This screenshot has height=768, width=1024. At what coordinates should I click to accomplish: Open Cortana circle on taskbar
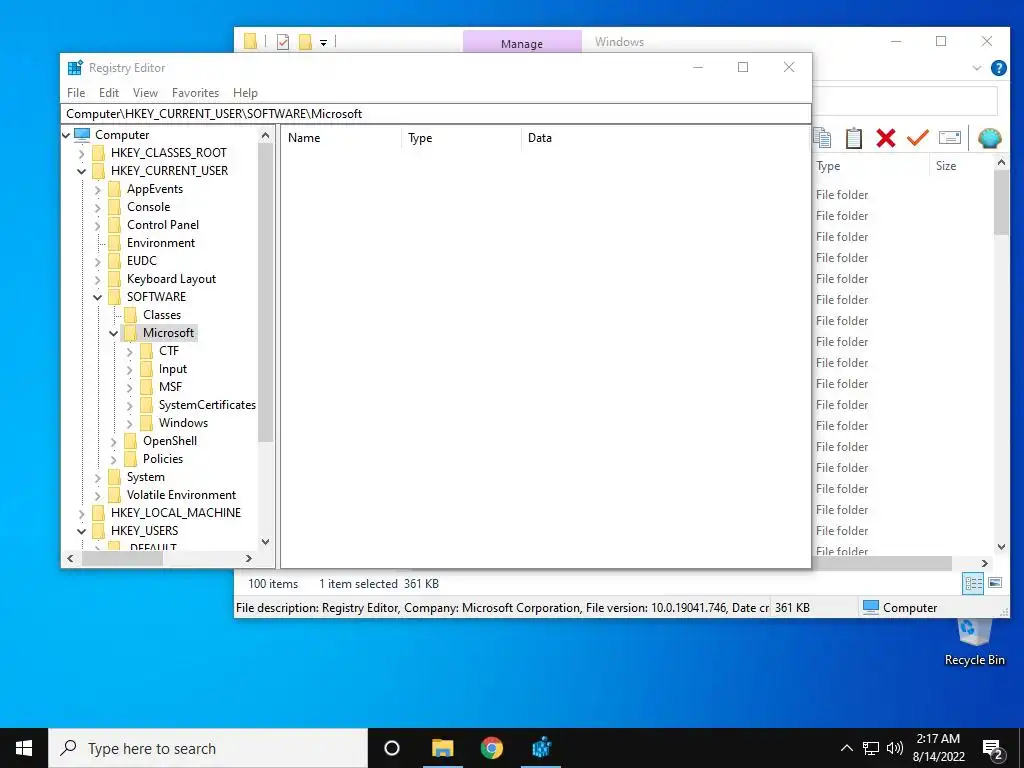click(x=392, y=748)
